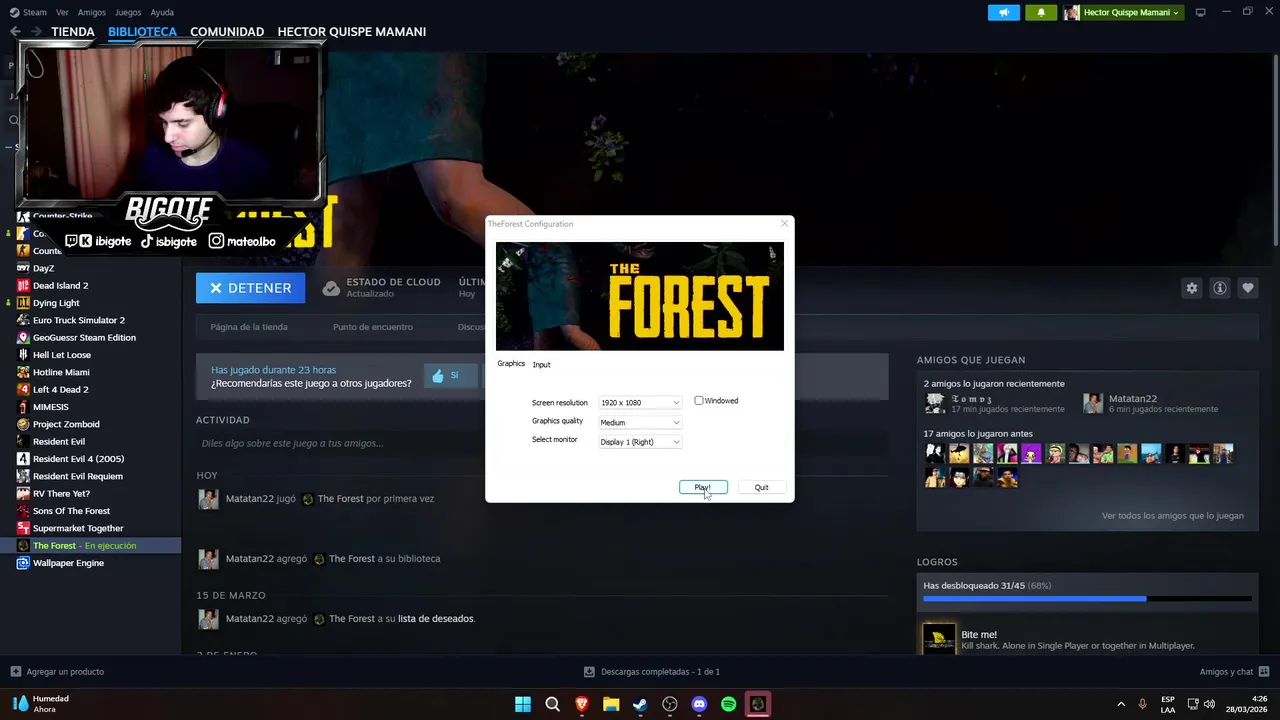This screenshot has width=1280, height=720.
Task: Click the Estado de Cloud icon
Action: (331, 288)
